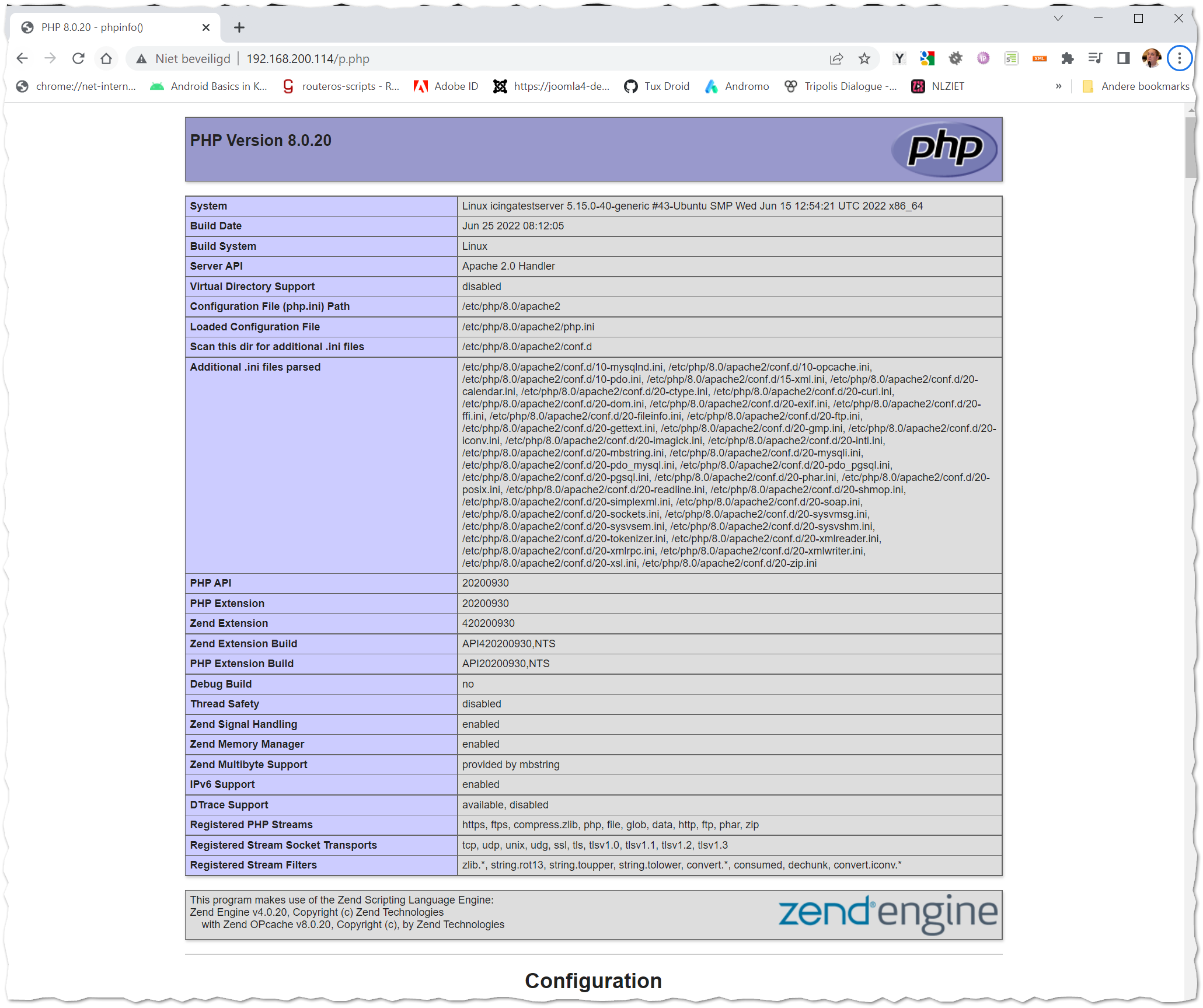
Task: Expand hidden bookmarks with double chevron
Action: click(x=1058, y=86)
